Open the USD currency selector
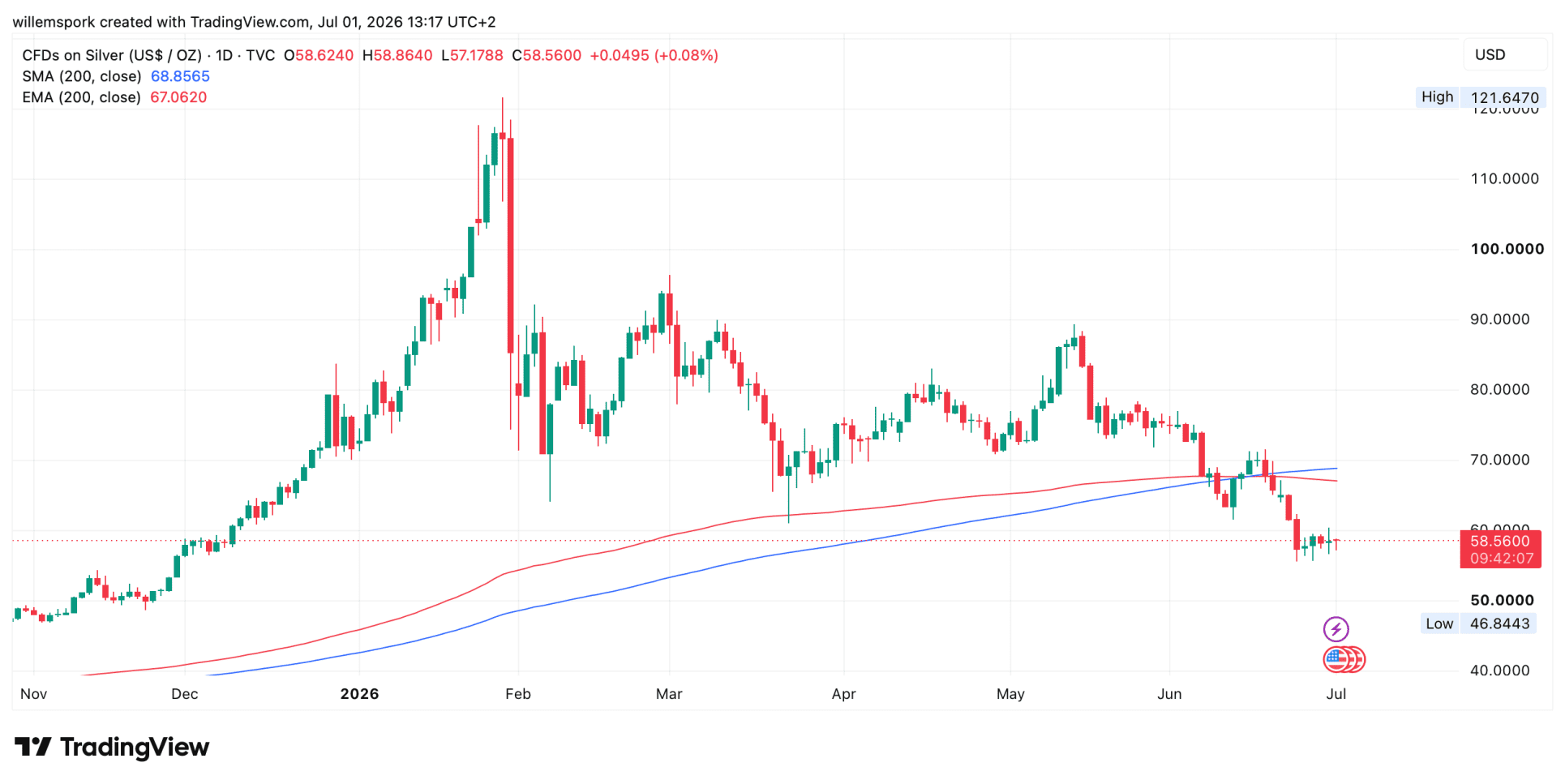 (1490, 54)
